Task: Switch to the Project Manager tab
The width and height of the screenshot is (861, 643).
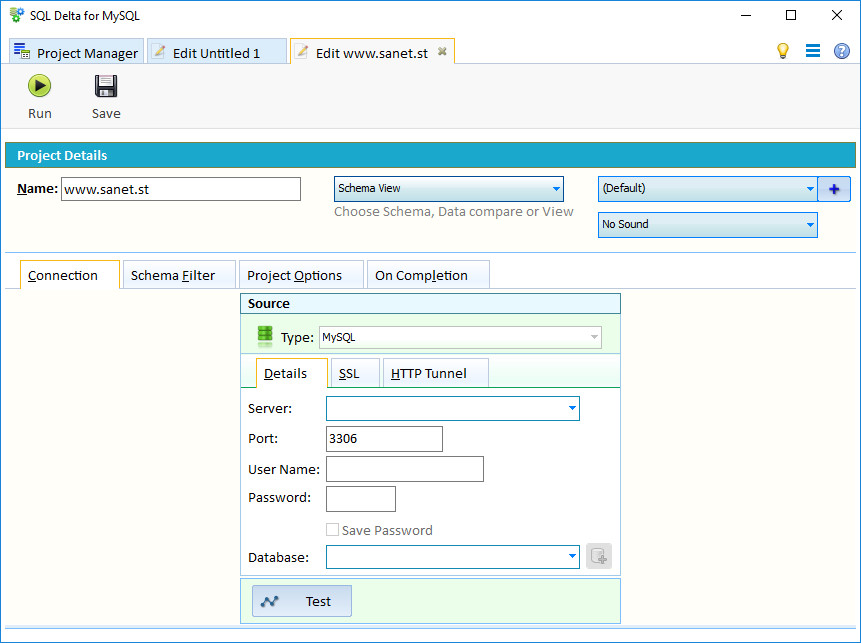Action: pos(76,51)
